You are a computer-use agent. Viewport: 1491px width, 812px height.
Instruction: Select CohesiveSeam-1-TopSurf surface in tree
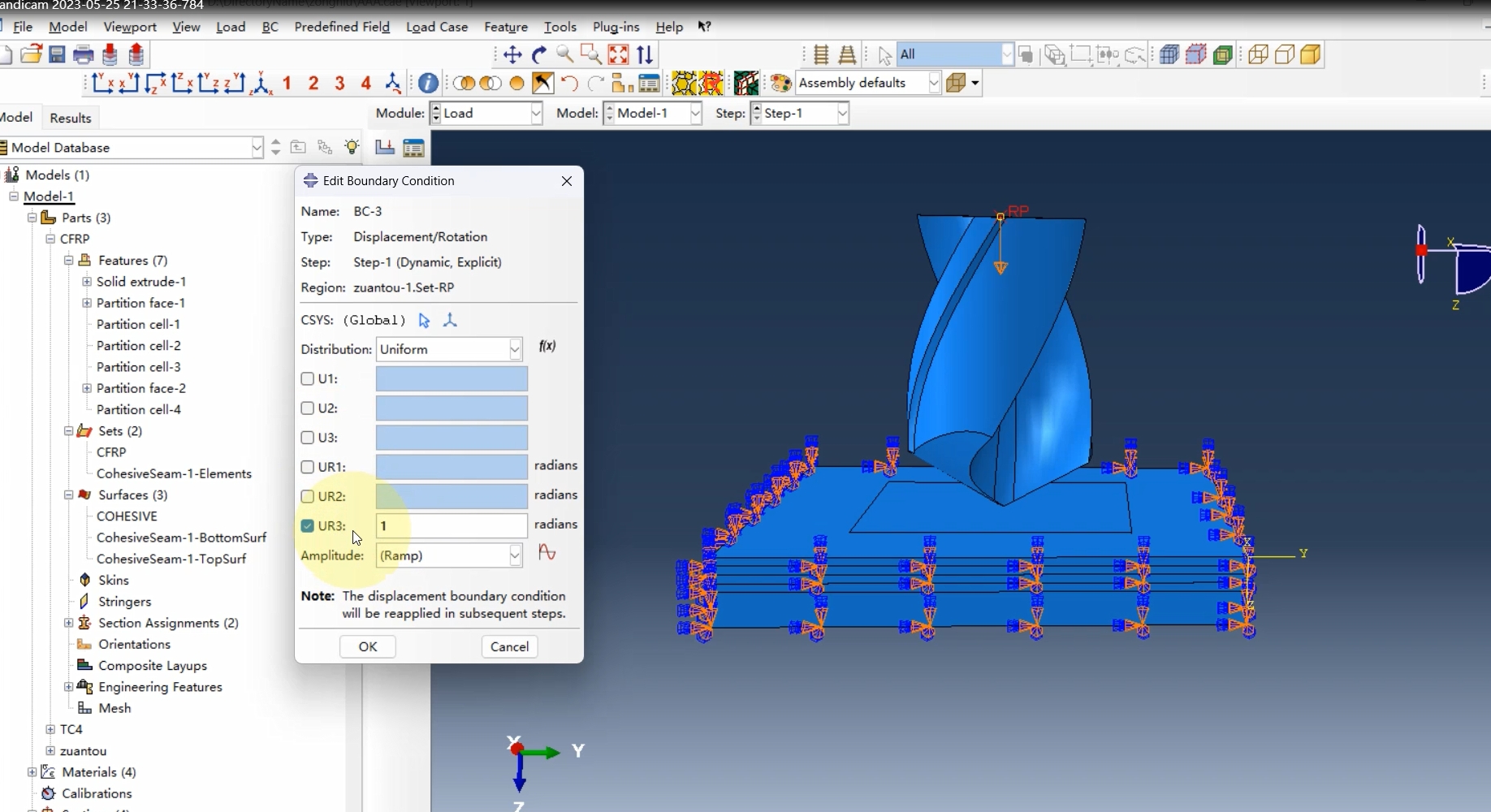coord(171,559)
